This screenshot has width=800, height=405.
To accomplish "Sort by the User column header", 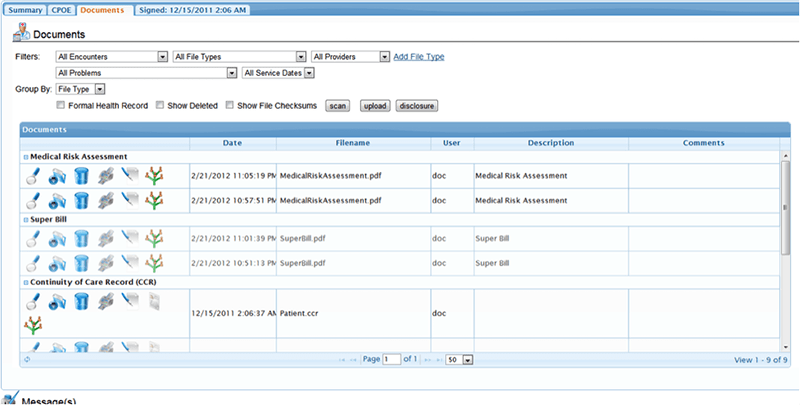I will 452,143.
